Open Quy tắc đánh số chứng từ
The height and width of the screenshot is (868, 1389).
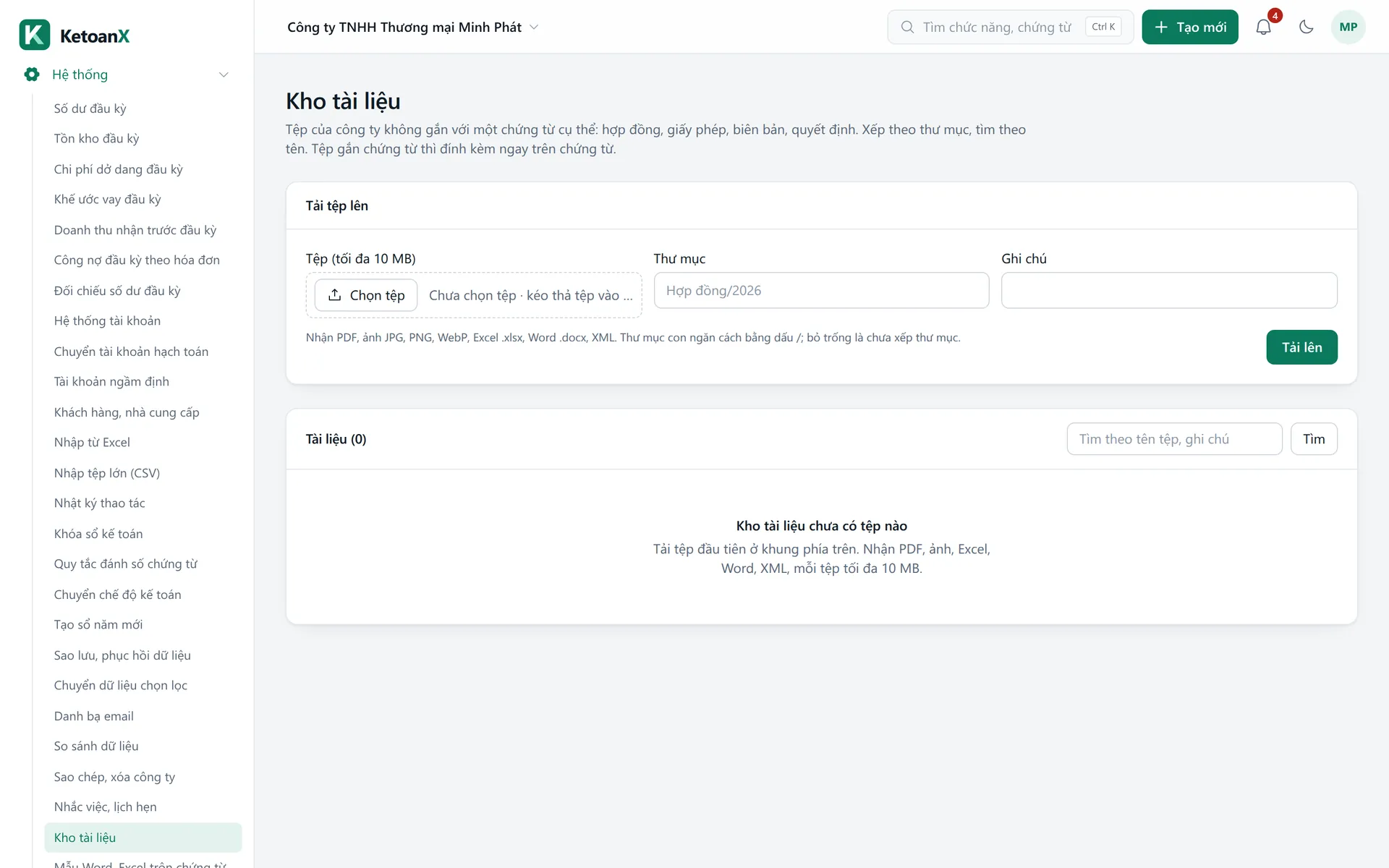(143, 564)
